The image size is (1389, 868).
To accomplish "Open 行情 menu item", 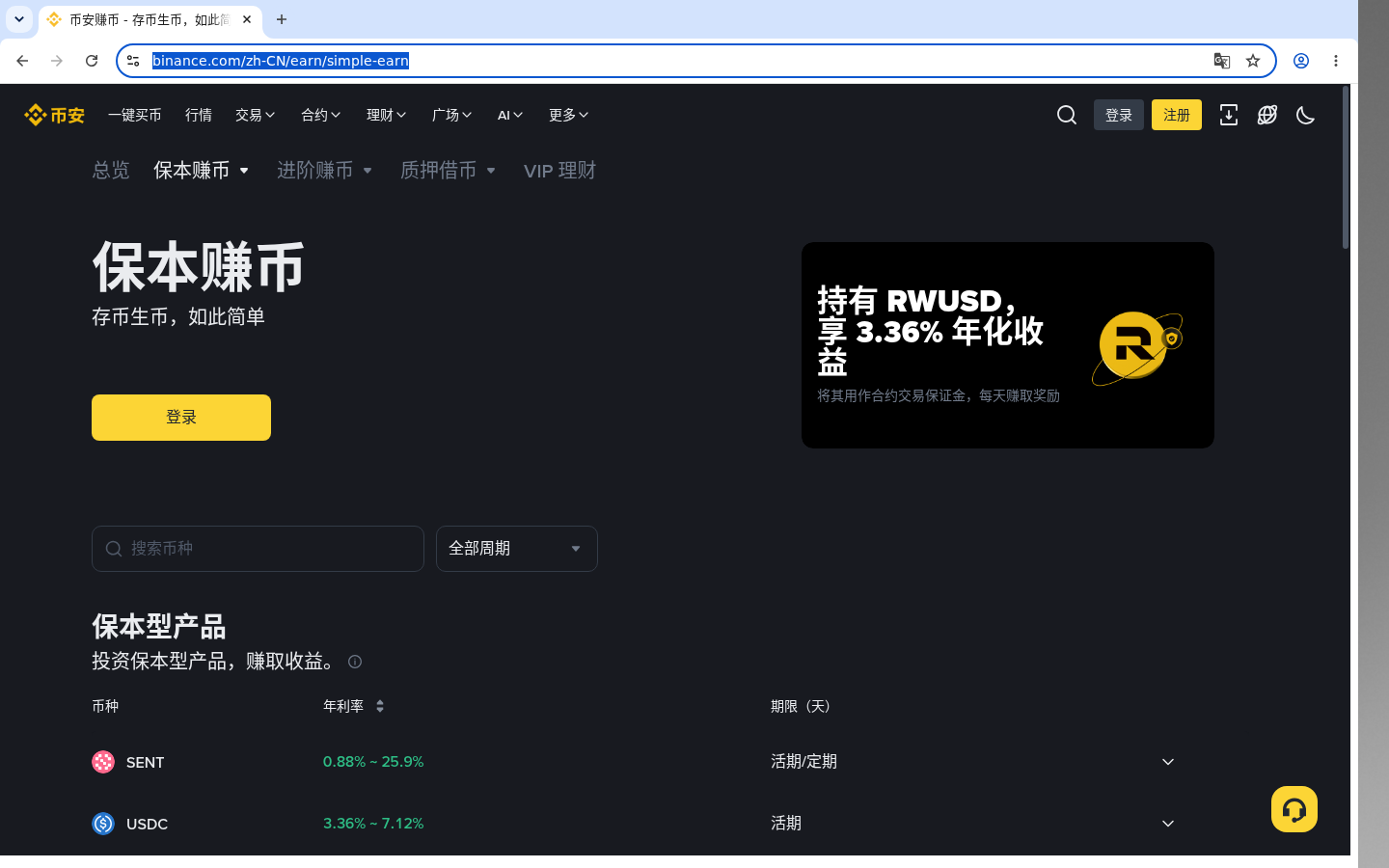I will [x=199, y=115].
